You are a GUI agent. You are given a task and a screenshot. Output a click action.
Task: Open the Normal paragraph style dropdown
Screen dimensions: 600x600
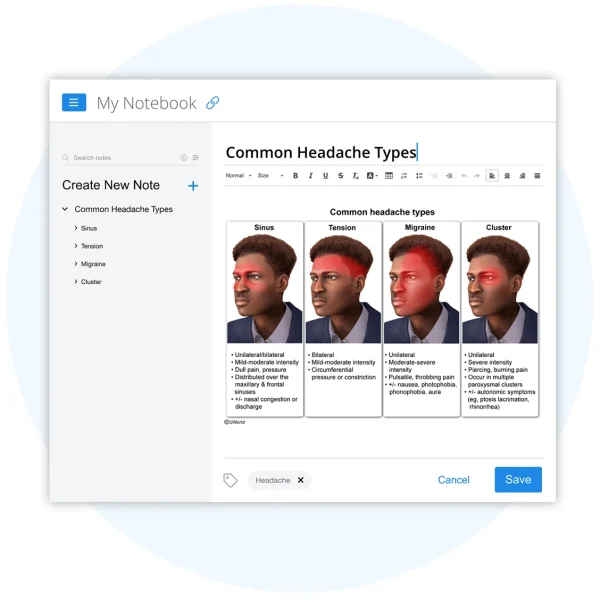coord(238,176)
